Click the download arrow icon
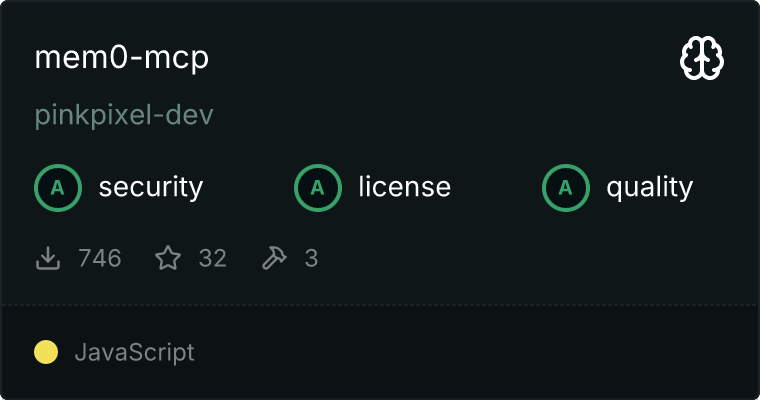 [48, 258]
